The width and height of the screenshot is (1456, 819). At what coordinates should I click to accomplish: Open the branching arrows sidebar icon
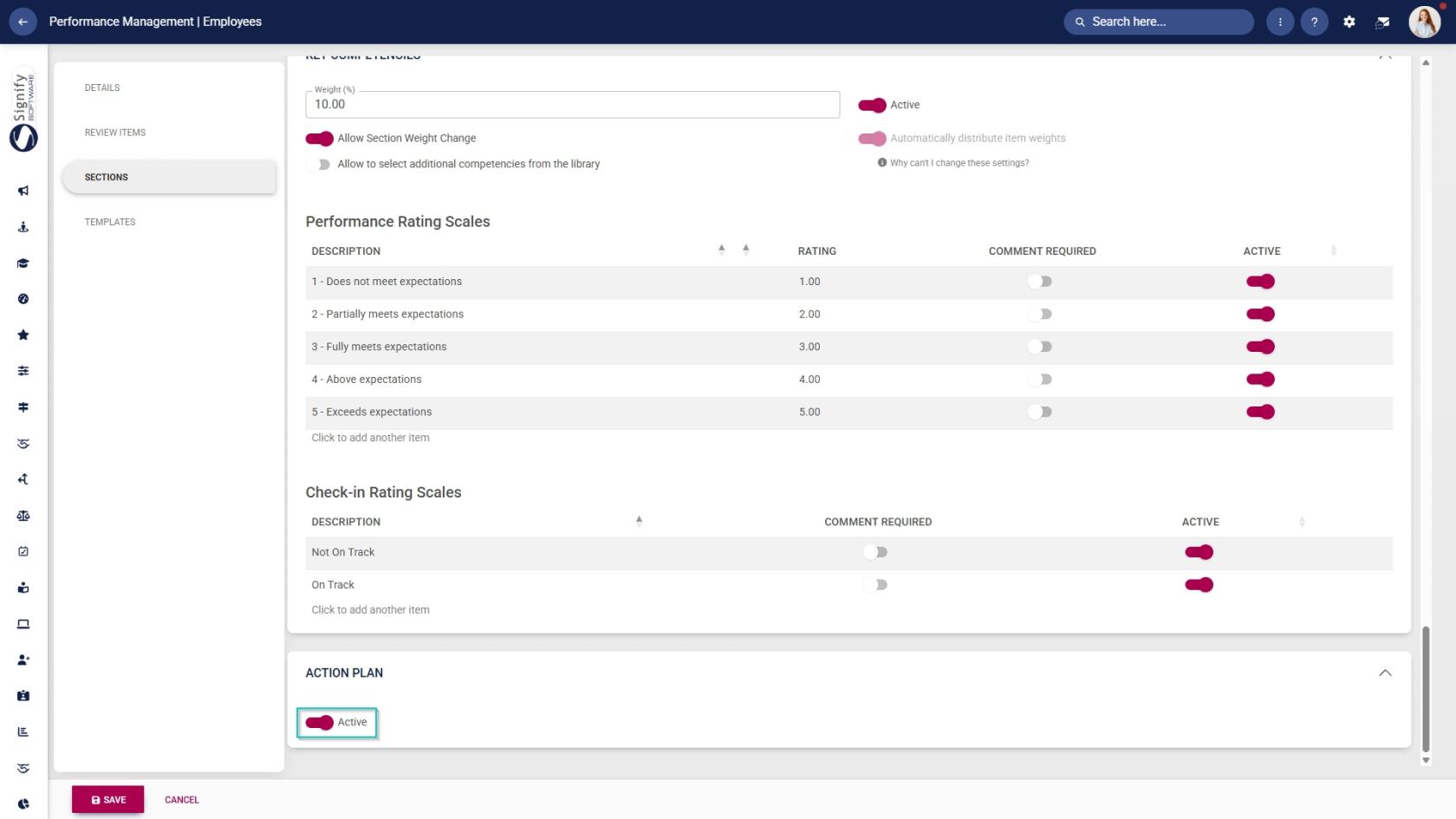pyautogui.click(x=23, y=479)
